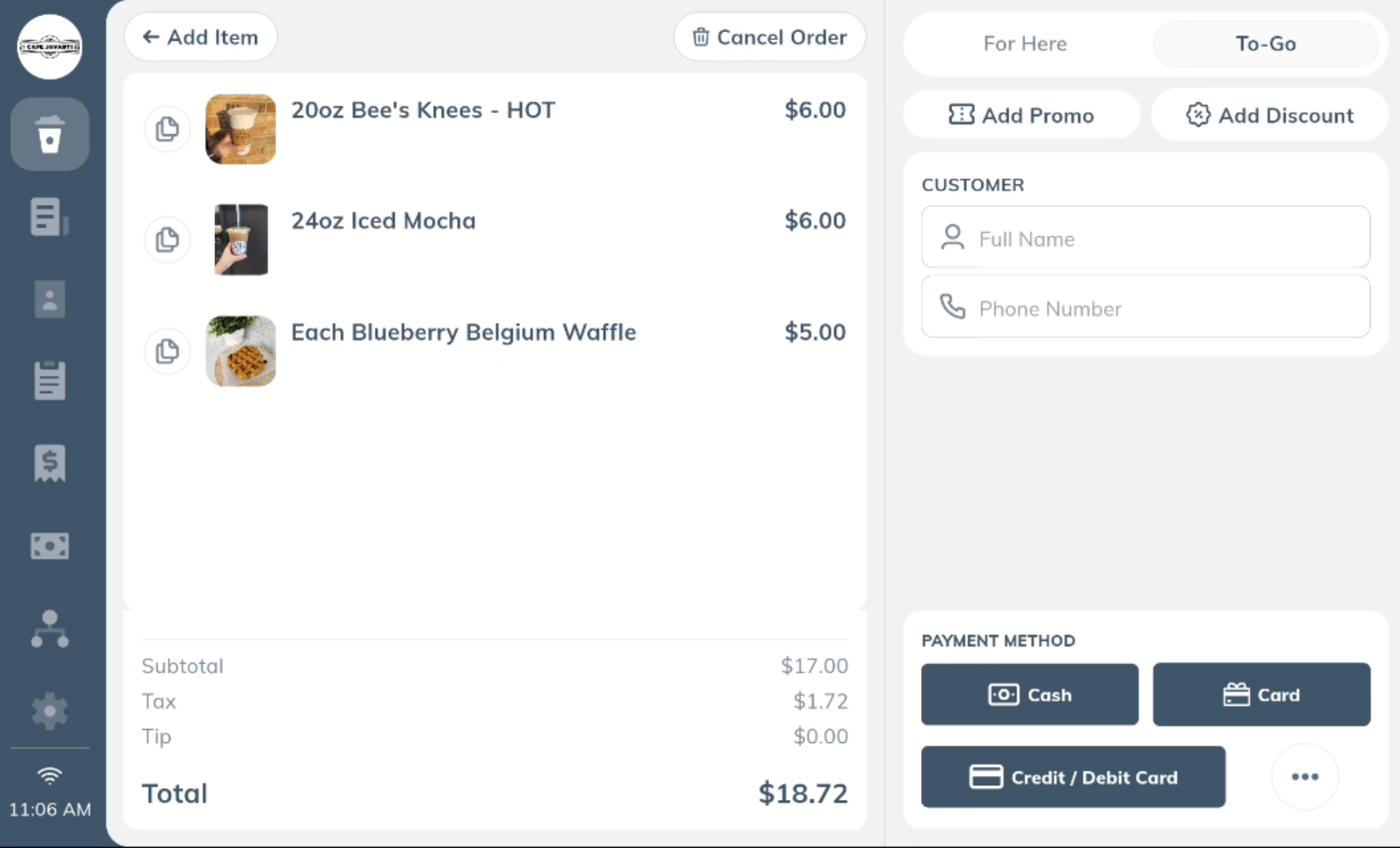
Task: Open the hierarchy network icon in sidebar
Action: tap(50, 629)
